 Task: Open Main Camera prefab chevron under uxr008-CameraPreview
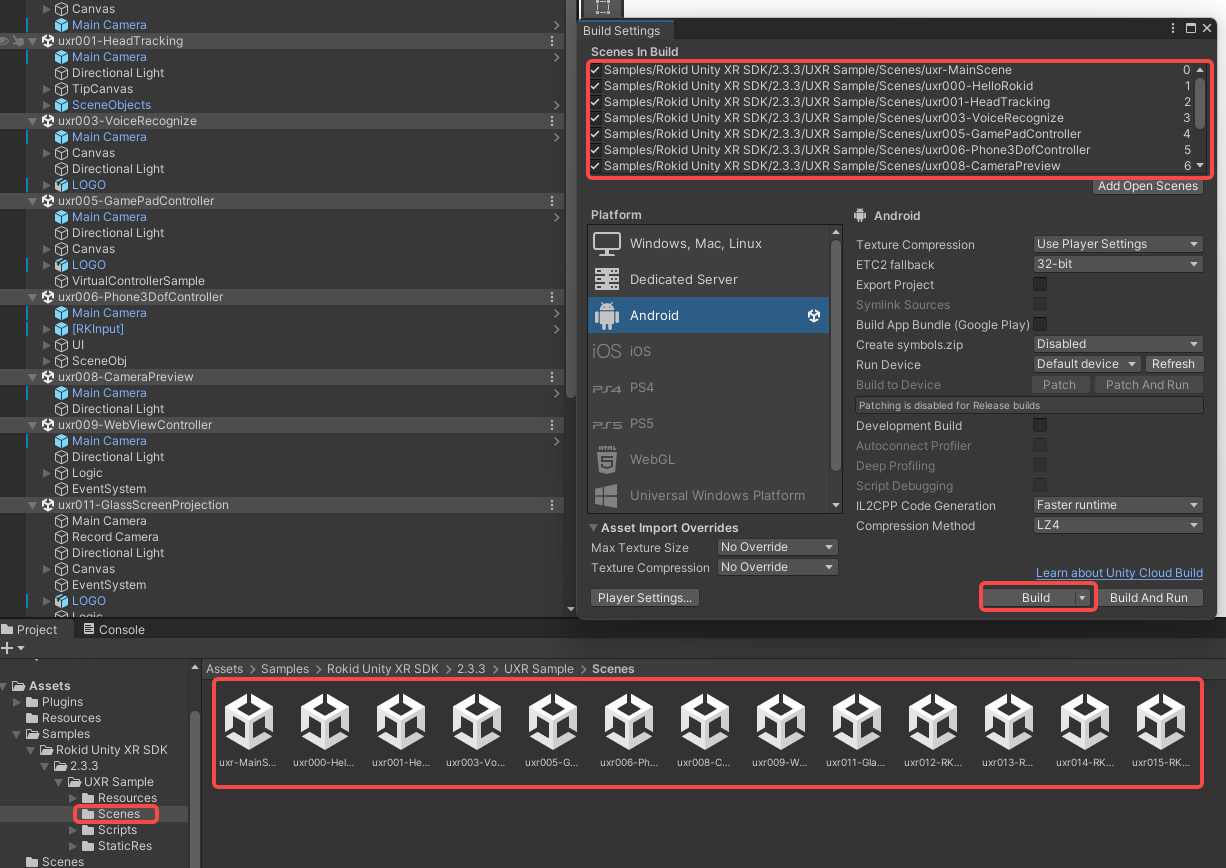556,393
